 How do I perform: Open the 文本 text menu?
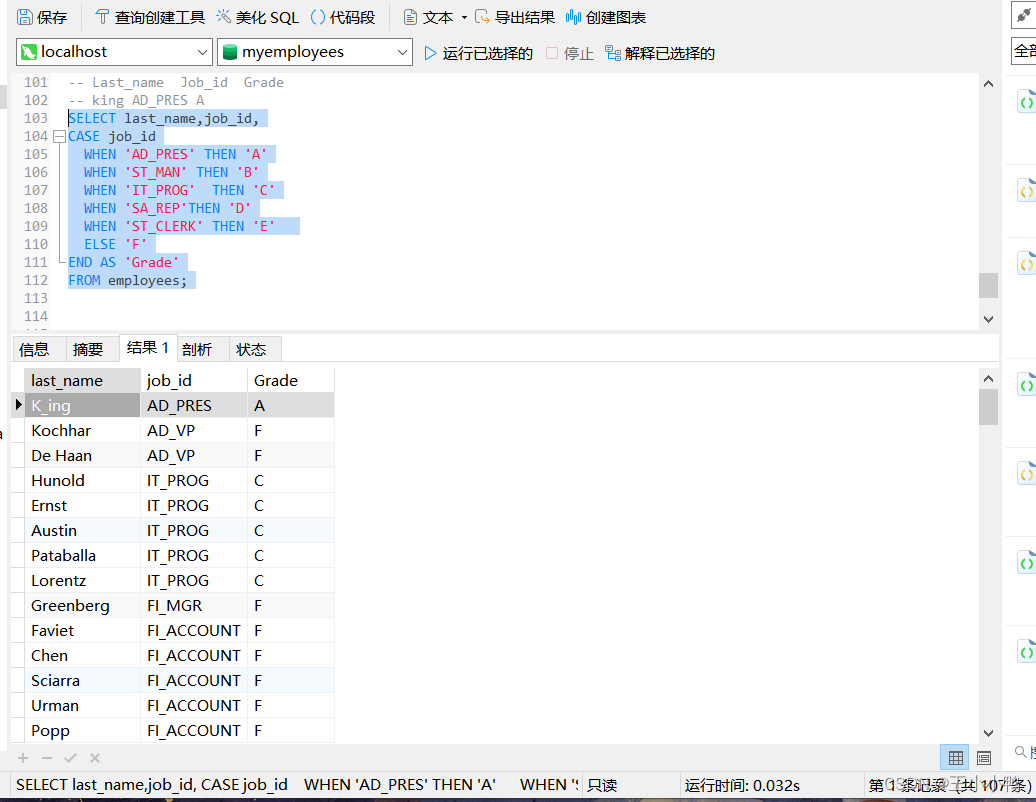click(x=428, y=17)
